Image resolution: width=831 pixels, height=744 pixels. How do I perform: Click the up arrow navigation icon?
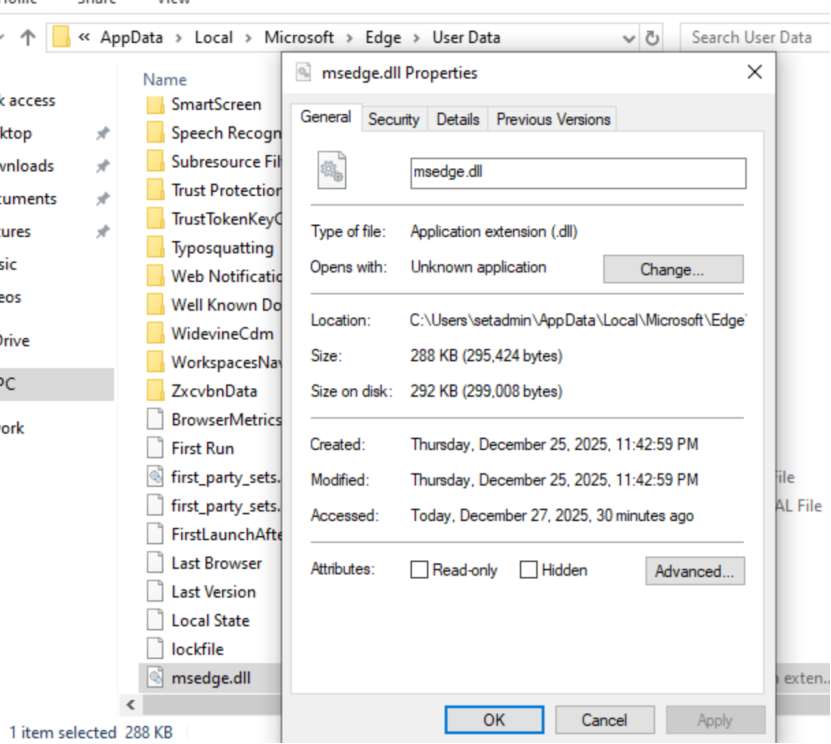point(27,38)
